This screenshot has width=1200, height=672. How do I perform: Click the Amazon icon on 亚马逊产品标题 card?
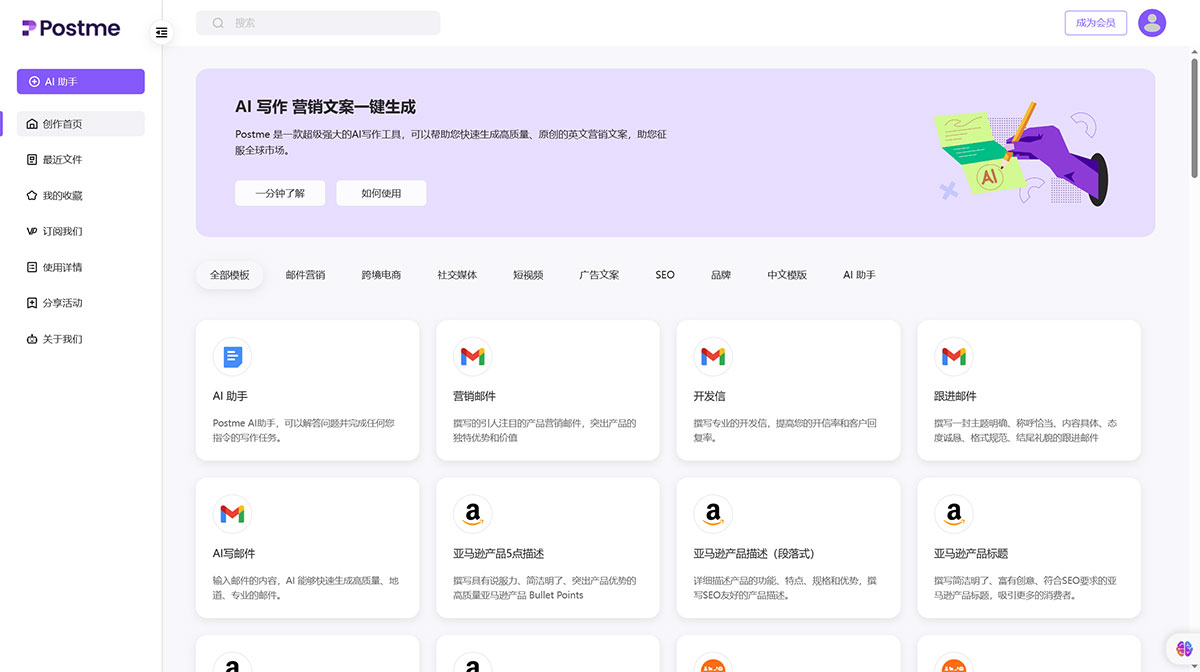(953, 513)
